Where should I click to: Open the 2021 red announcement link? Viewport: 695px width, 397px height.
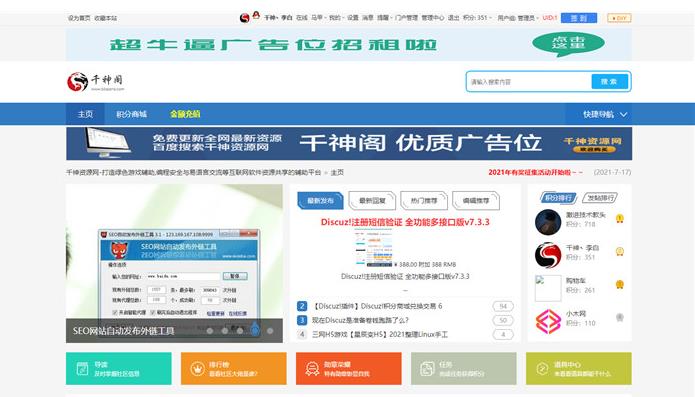(535, 172)
